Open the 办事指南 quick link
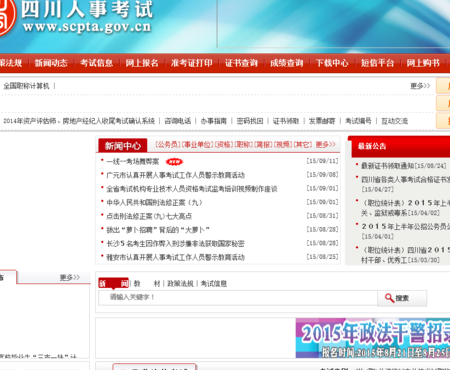Image resolution: width=450 pixels, height=370 pixels. point(214,121)
